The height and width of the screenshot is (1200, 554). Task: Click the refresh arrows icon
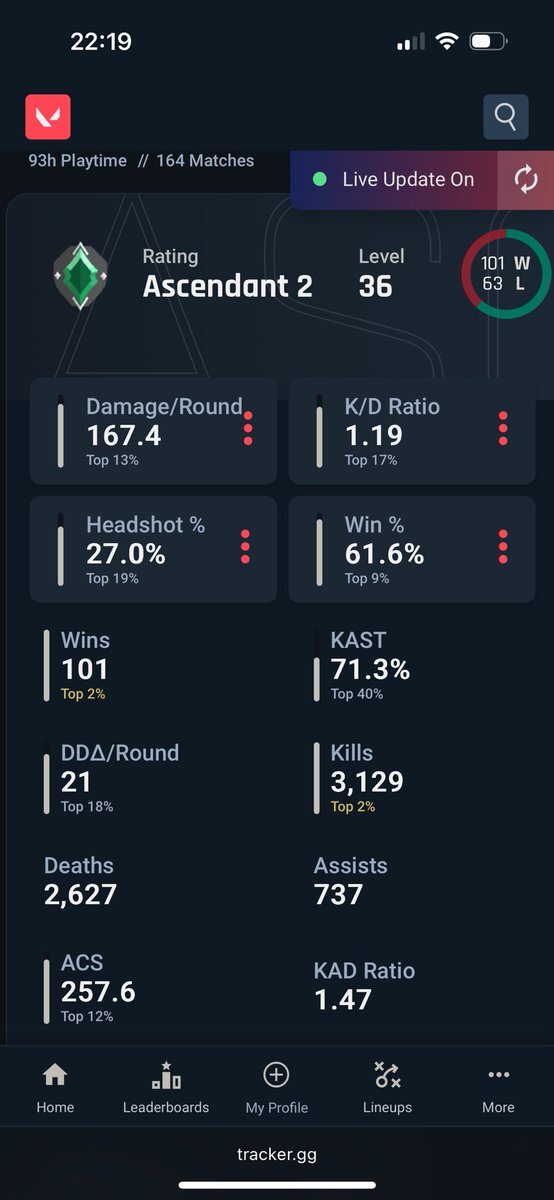click(526, 180)
